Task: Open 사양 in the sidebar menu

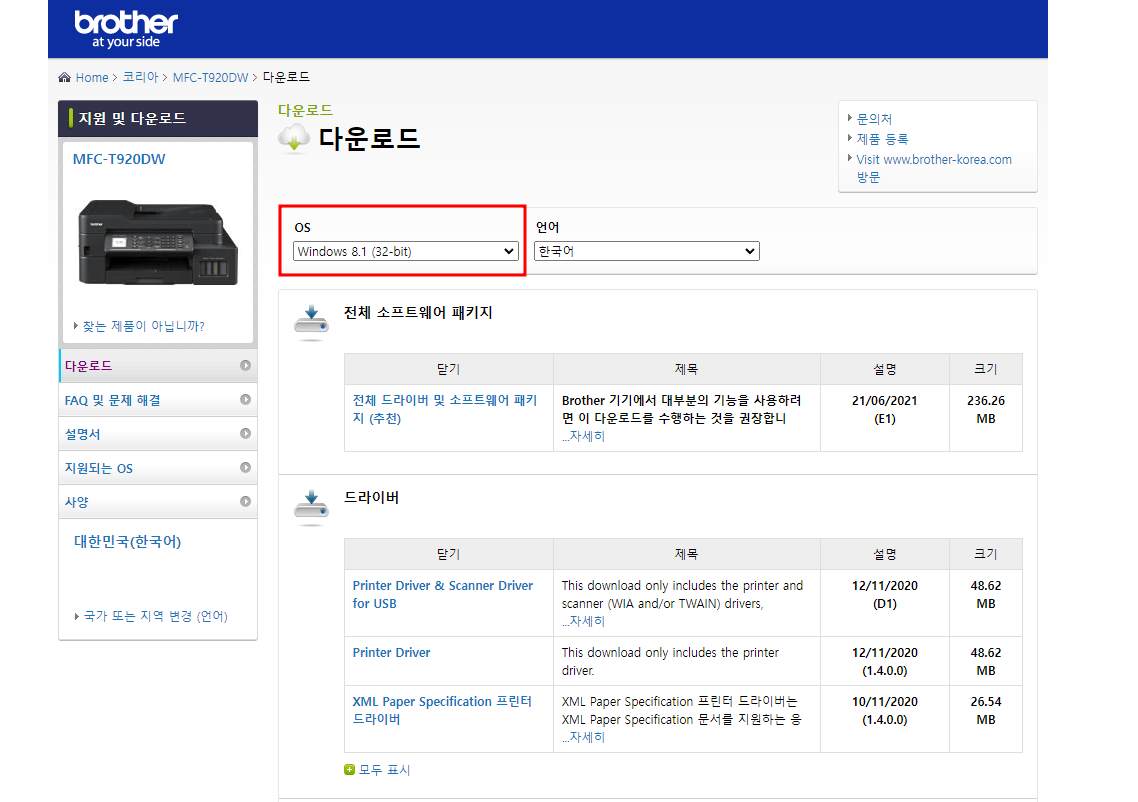Action: point(157,502)
